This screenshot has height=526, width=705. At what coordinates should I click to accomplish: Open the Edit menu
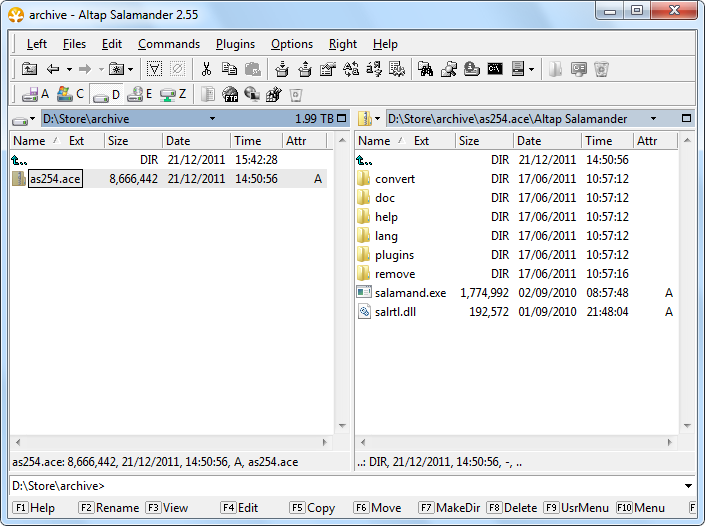coord(112,44)
